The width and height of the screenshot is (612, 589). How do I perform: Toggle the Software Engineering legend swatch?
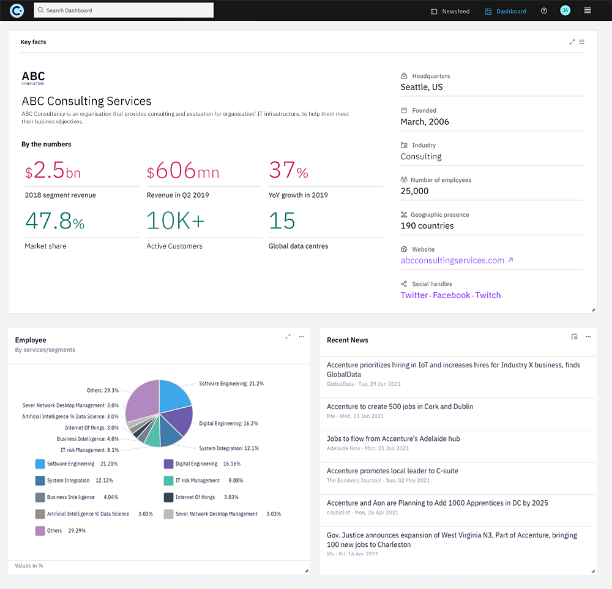40,464
